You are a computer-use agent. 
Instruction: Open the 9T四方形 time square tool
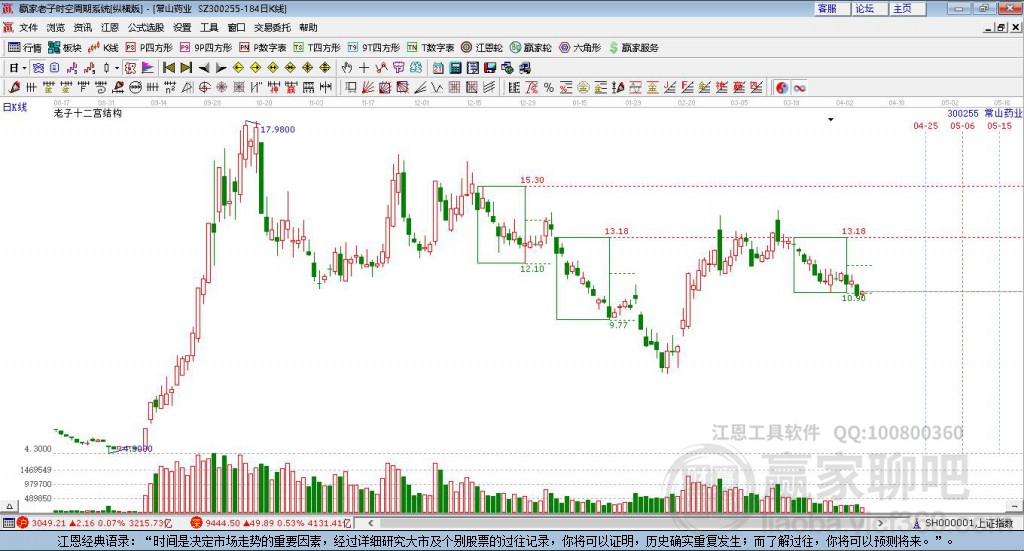click(374, 48)
